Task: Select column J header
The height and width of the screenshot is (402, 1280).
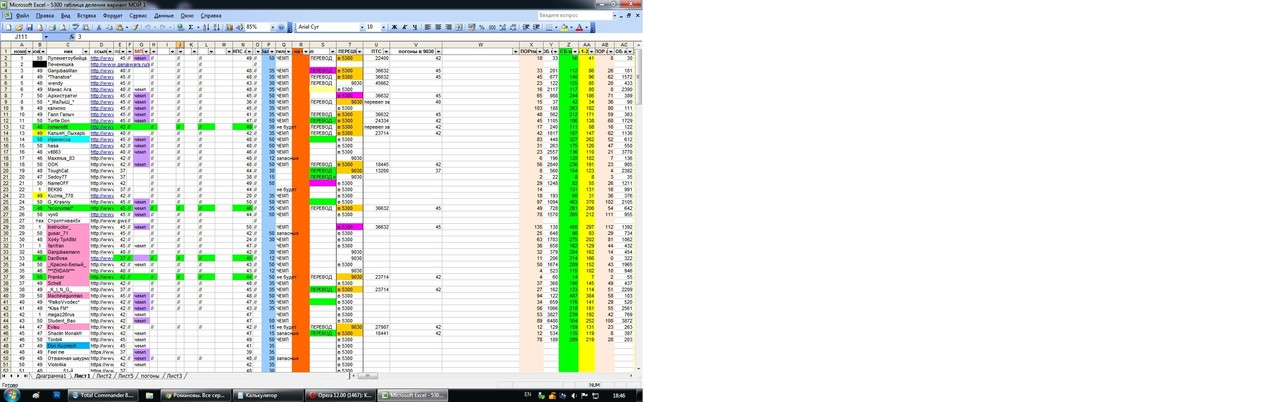Action: tap(180, 44)
